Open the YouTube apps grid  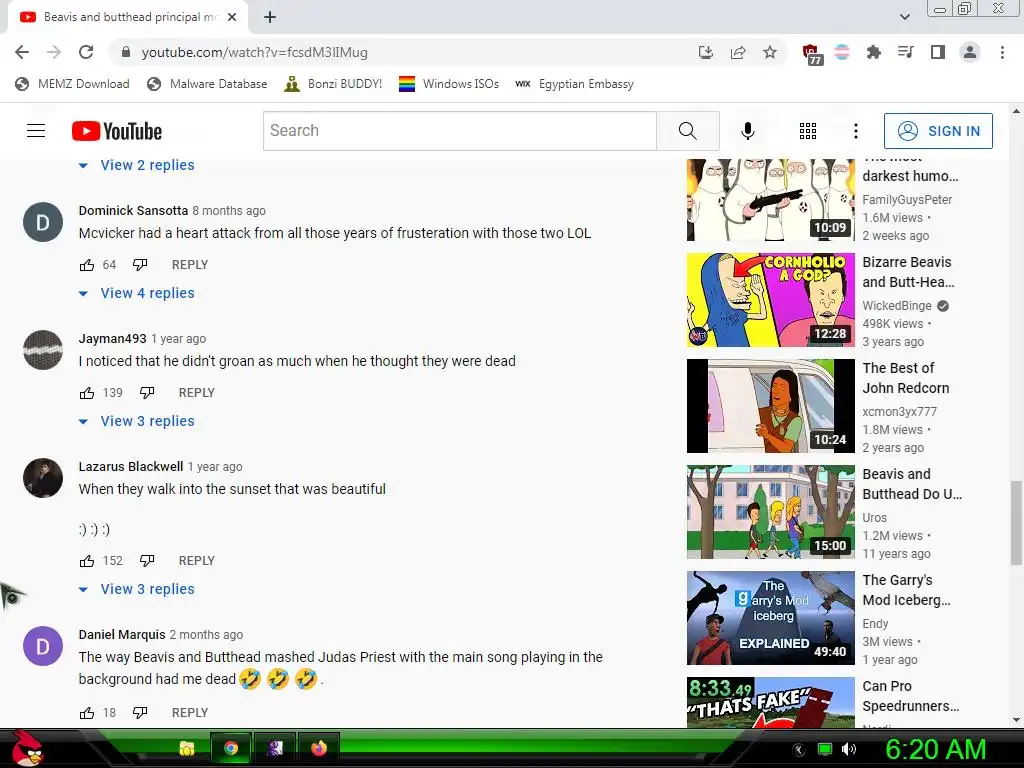[808, 131]
